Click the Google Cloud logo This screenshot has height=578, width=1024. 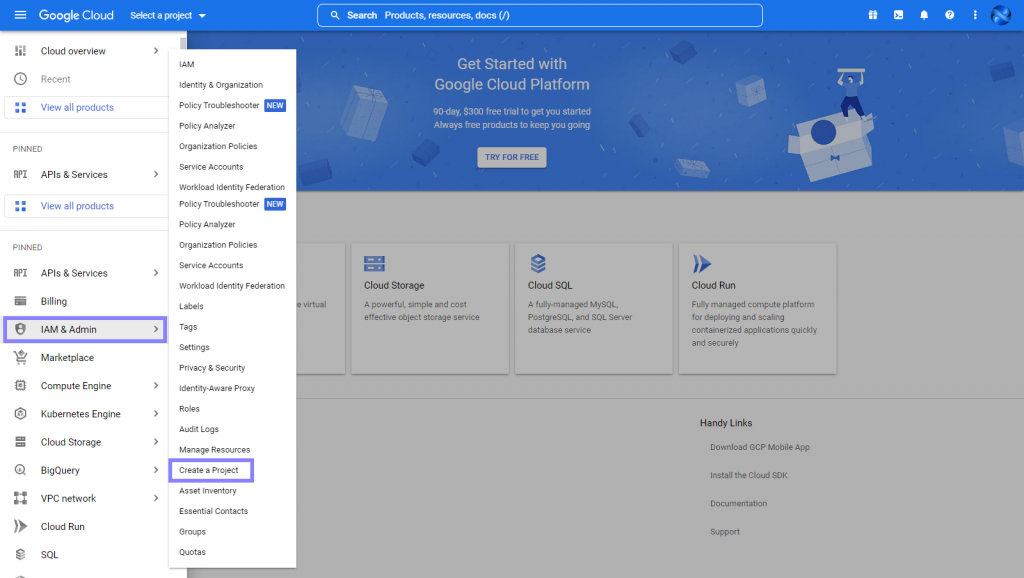point(76,15)
